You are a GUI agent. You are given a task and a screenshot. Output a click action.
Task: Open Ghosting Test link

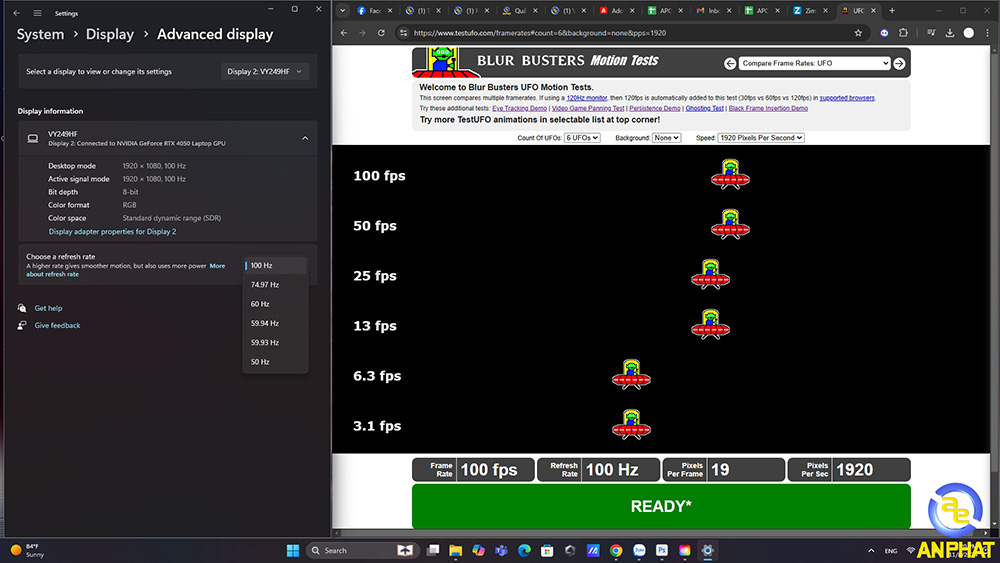(705, 108)
